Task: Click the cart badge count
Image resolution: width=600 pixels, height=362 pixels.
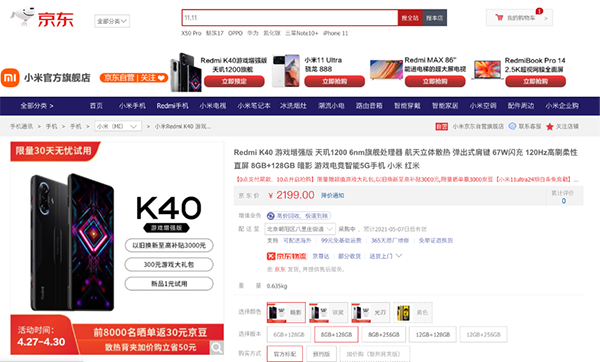Action: [539, 11]
